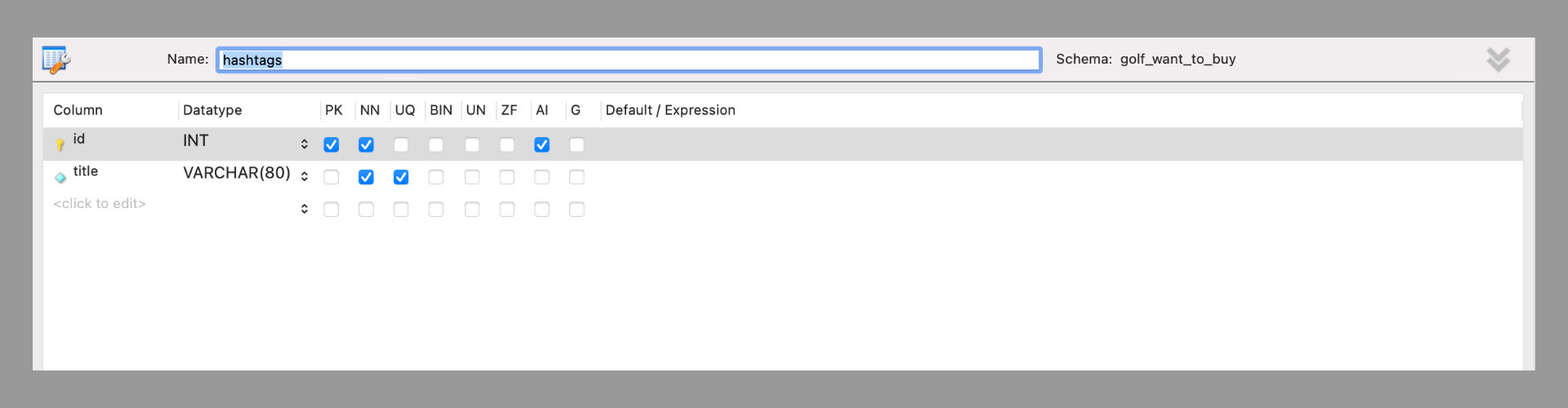Open datatype stepper on empty new row
Image resolution: width=1568 pixels, height=408 pixels.
tap(304, 209)
